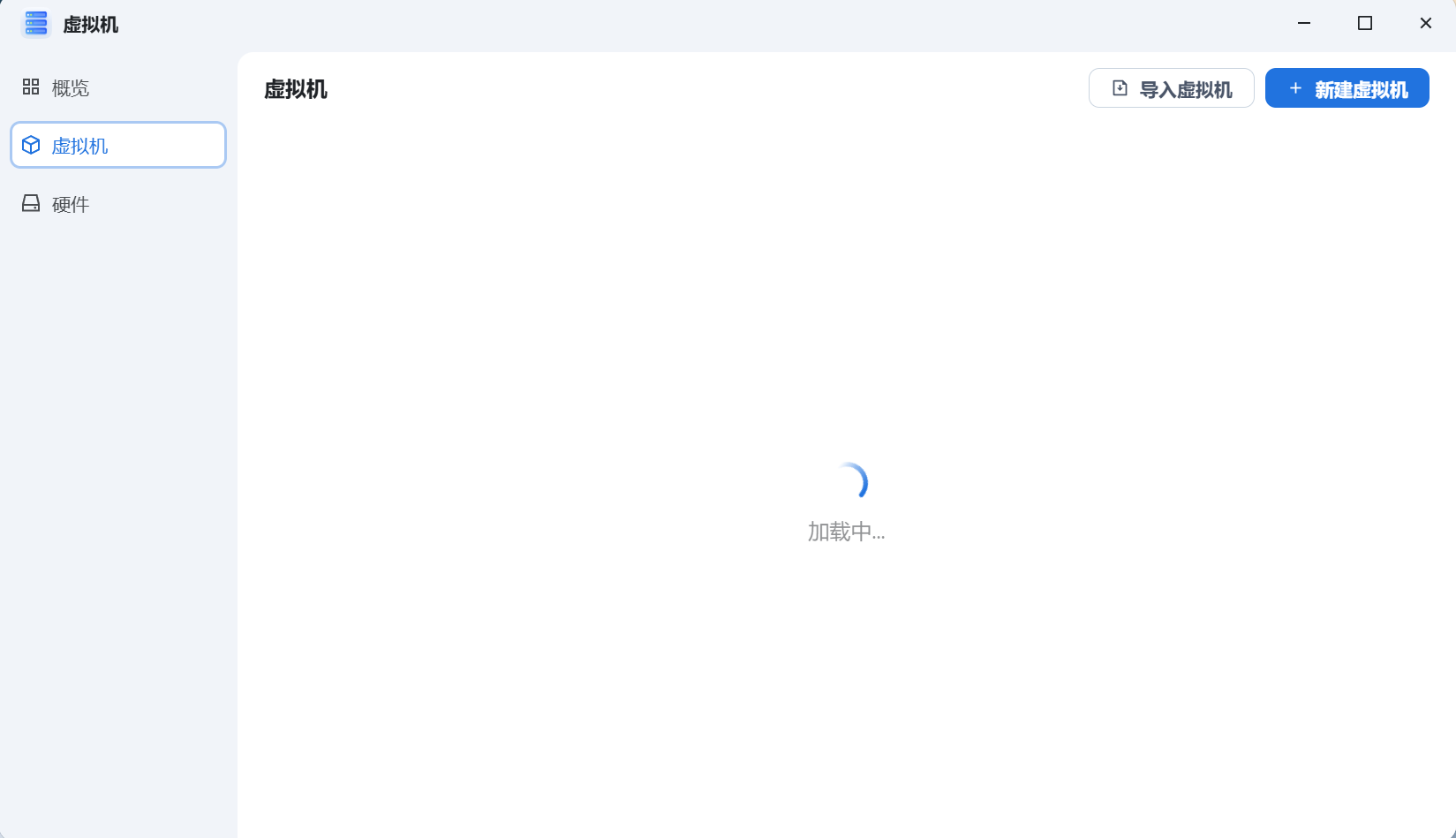Click the empty title bar area
Screen dimensions: 1456x838
(x=706, y=24)
